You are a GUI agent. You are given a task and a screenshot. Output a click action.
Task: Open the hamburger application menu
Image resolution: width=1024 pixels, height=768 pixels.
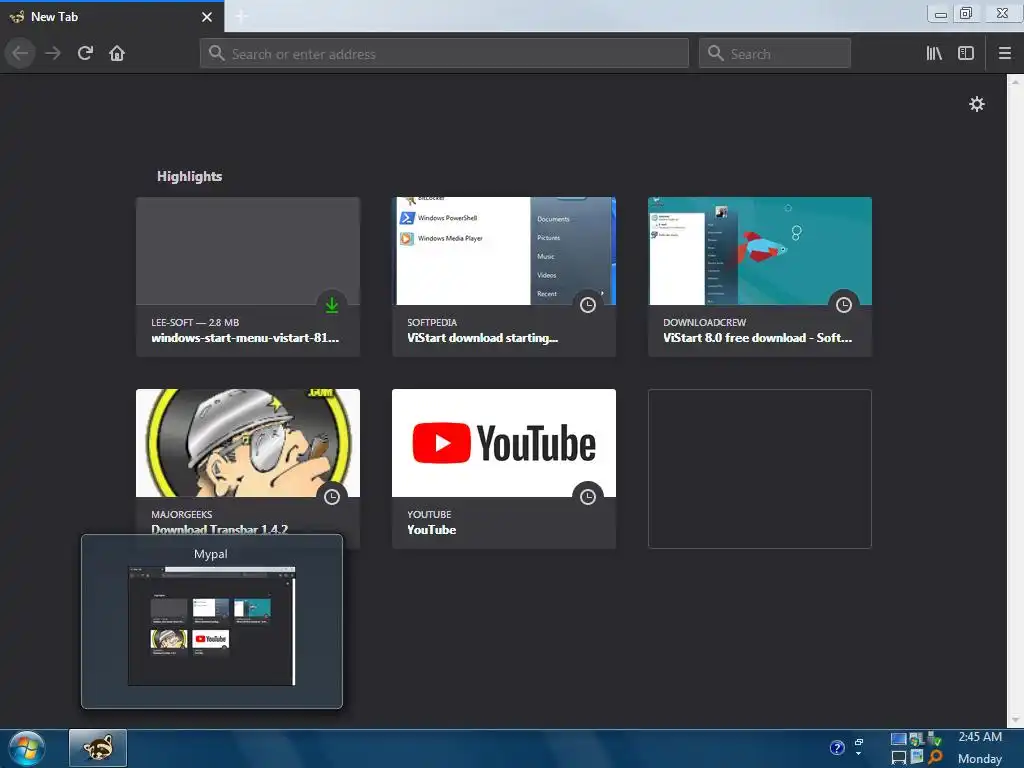pyautogui.click(x=1005, y=54)
